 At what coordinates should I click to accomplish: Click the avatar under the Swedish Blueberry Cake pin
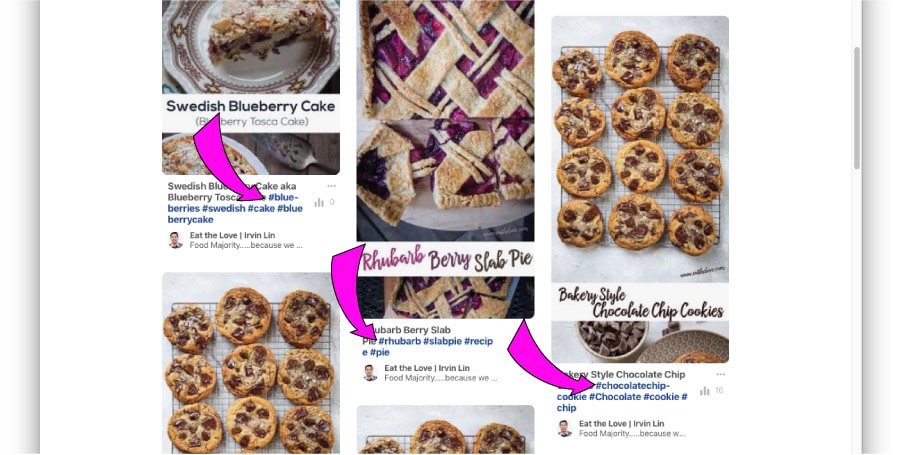click(176, 240)
